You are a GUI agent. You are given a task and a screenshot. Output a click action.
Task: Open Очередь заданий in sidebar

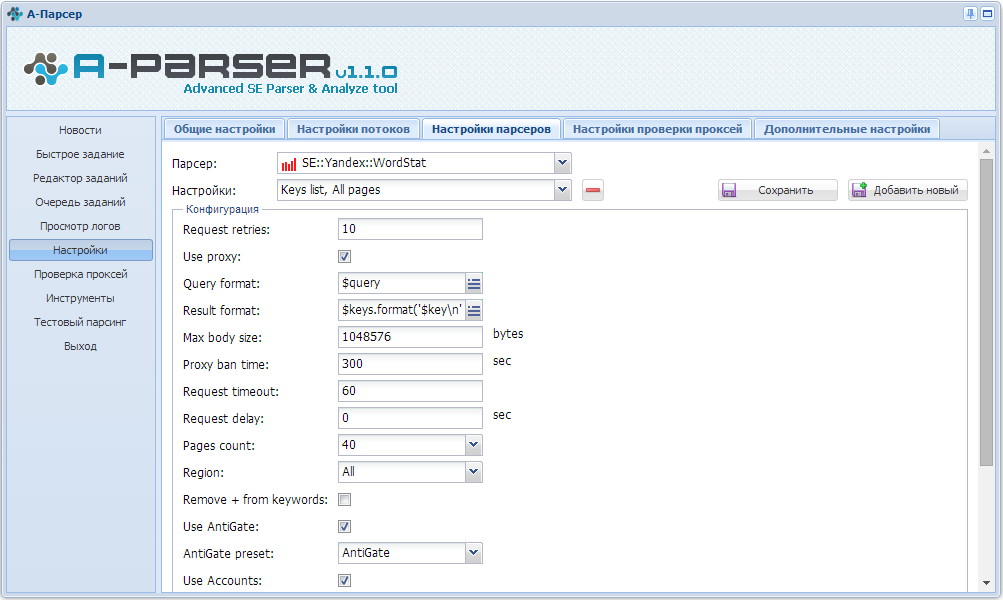tap(81, 202)
